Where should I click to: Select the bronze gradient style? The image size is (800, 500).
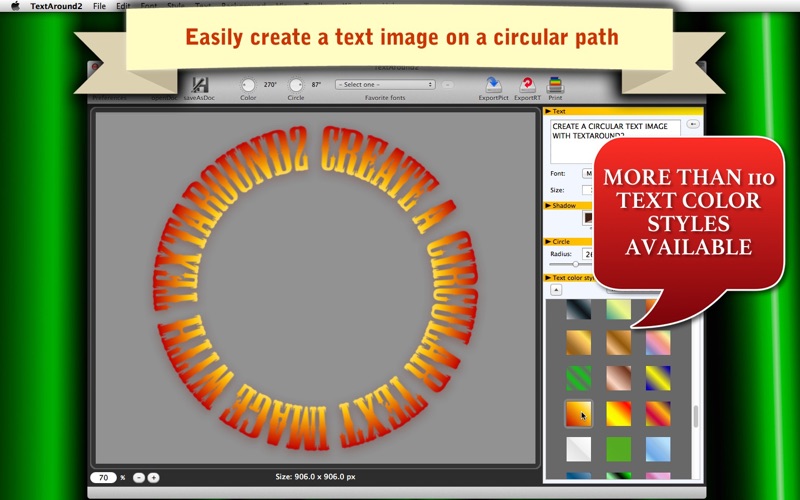point(618,342)
